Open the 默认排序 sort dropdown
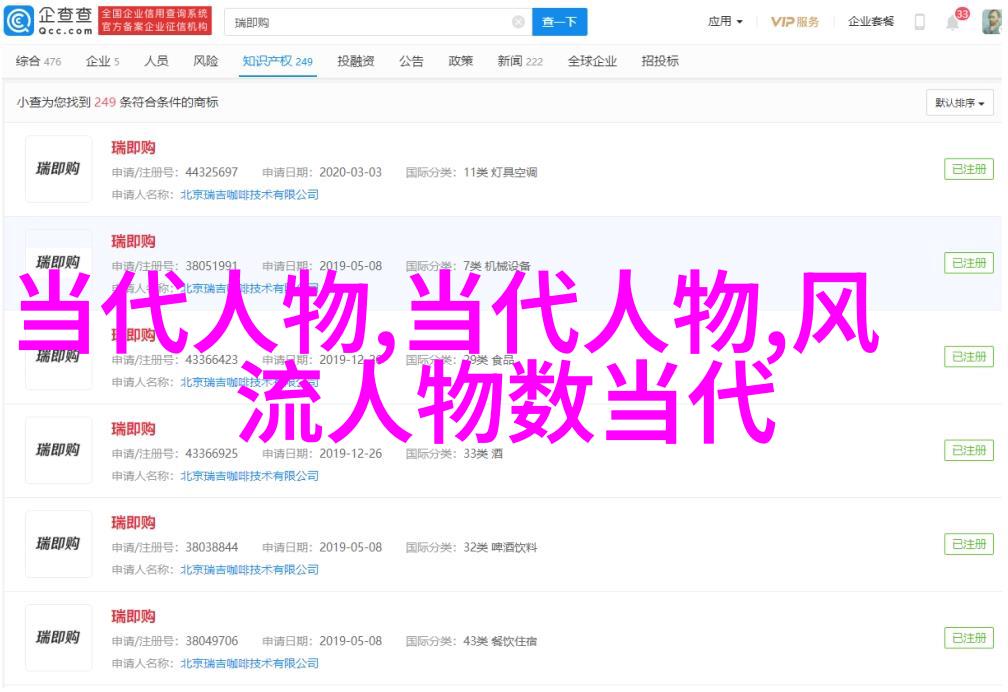The width and height of the screenshot is (1008, 692). pyautogui.click(x=960, y=103)
